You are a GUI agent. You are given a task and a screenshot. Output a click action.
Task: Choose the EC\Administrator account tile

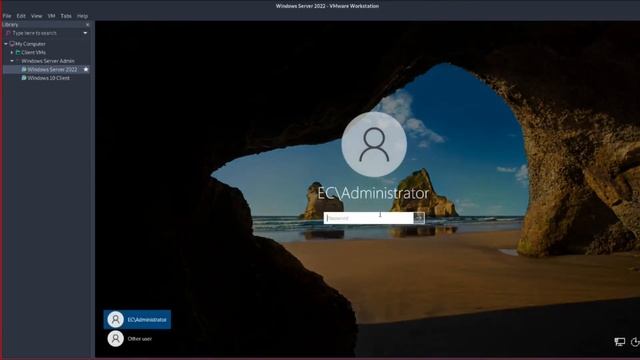click(x=137, y=319)
